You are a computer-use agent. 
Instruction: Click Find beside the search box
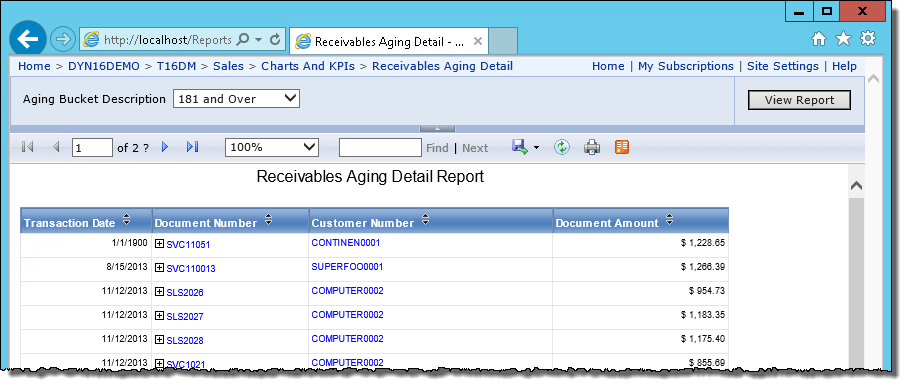(437, 148)
